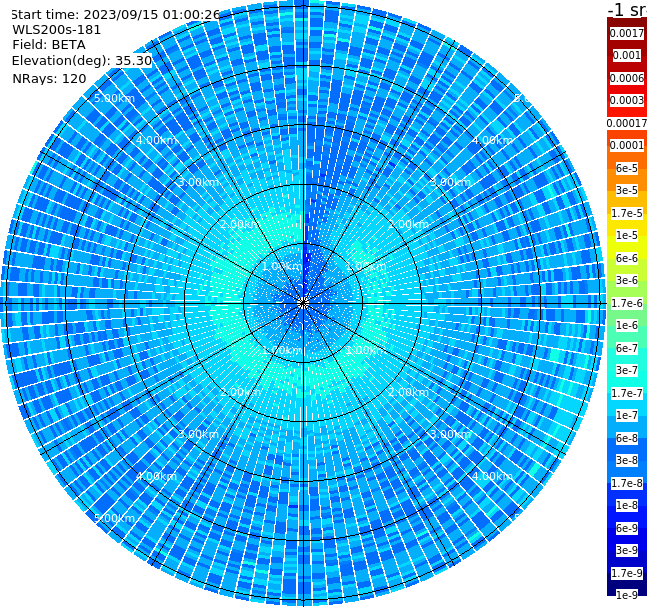The height and width of the screenshot is (607, 647).
Task: Click the 0.0003 colorbar label
Action: 627,100
